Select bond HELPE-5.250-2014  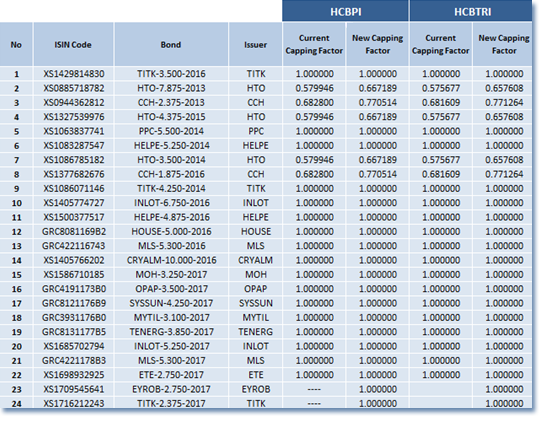coord(171,145)
